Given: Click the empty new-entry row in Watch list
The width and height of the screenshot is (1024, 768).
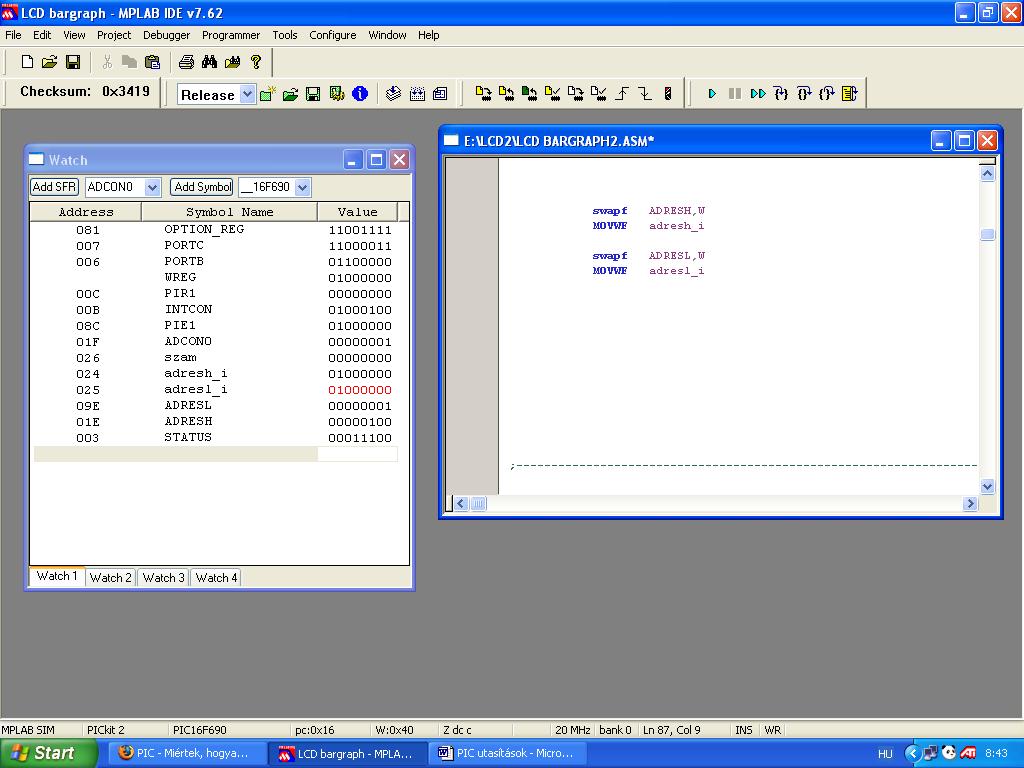Looking at the screenshot, I should [x=216, y=454].
